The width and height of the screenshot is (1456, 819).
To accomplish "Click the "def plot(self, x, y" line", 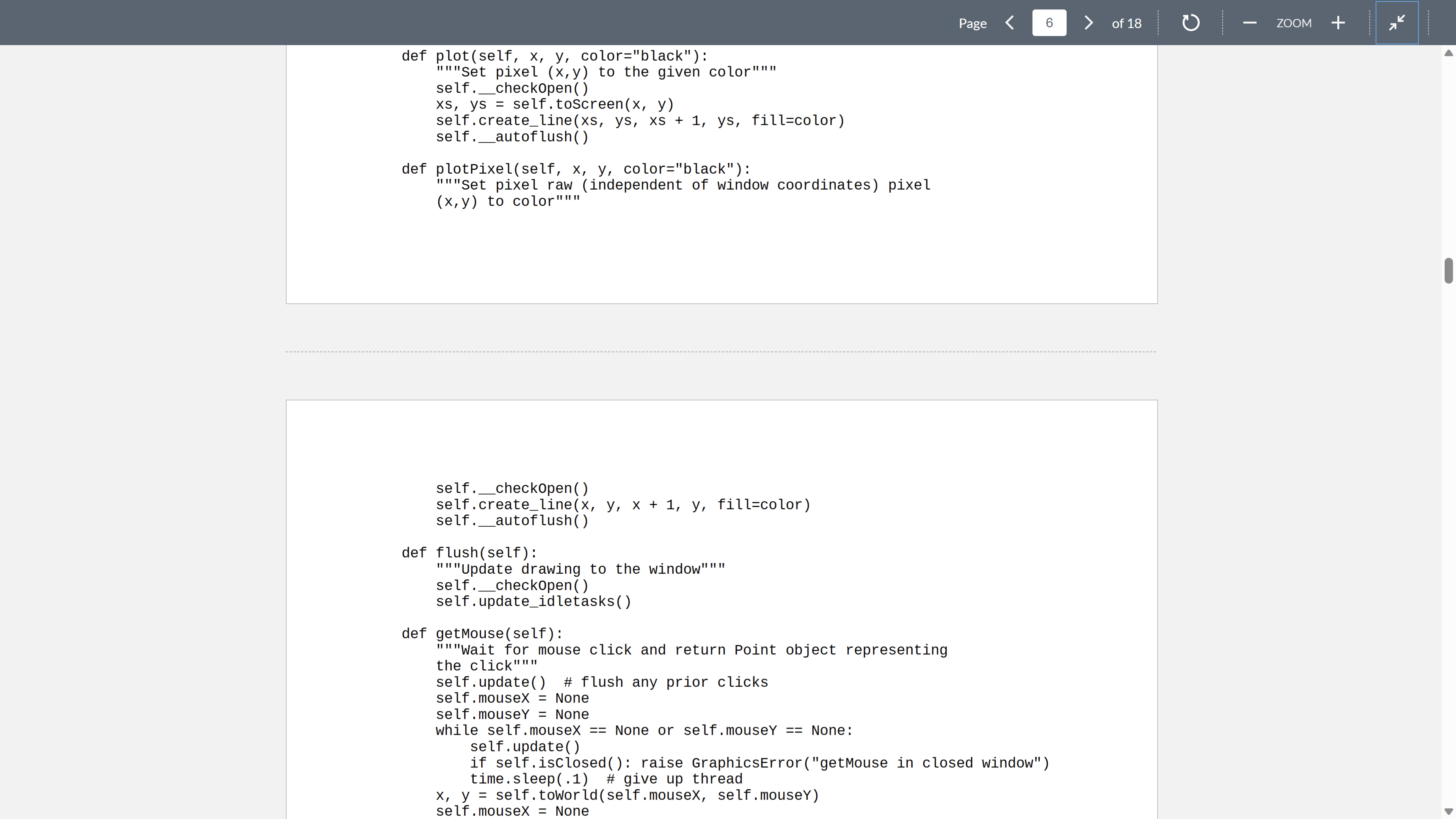I will click(554, 56).
